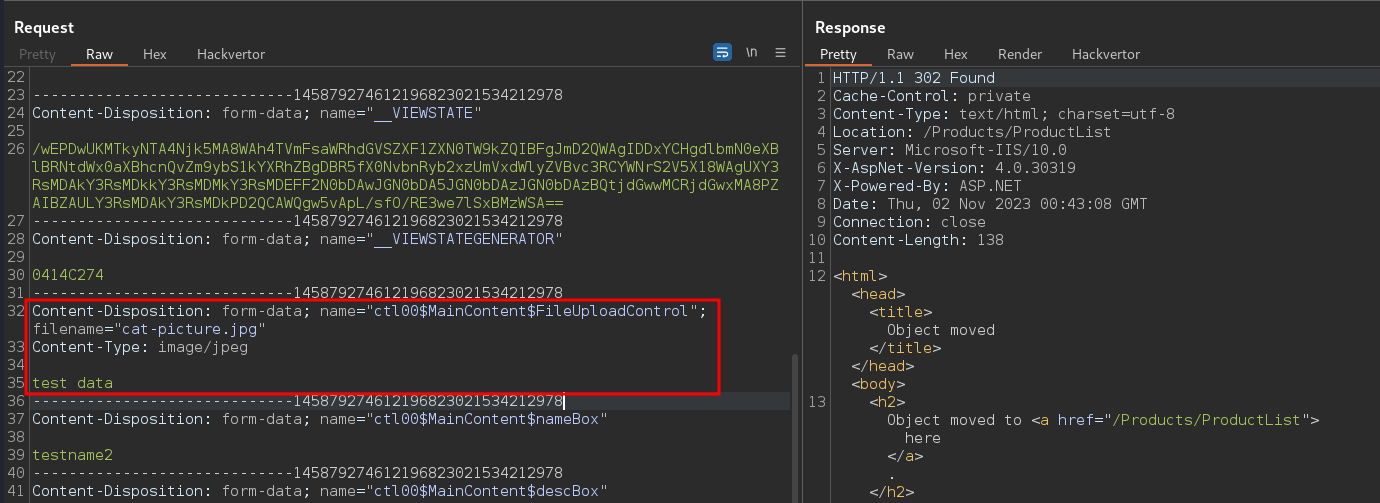Open the Request hamburger options menu
The width and height of the screenshot is (1380, 503).
click(x=781, y=53)
